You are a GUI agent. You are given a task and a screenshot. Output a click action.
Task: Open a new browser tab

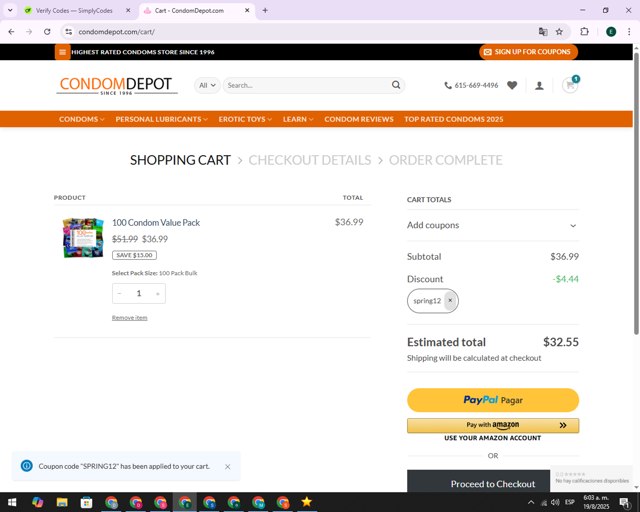pos(265,11)
